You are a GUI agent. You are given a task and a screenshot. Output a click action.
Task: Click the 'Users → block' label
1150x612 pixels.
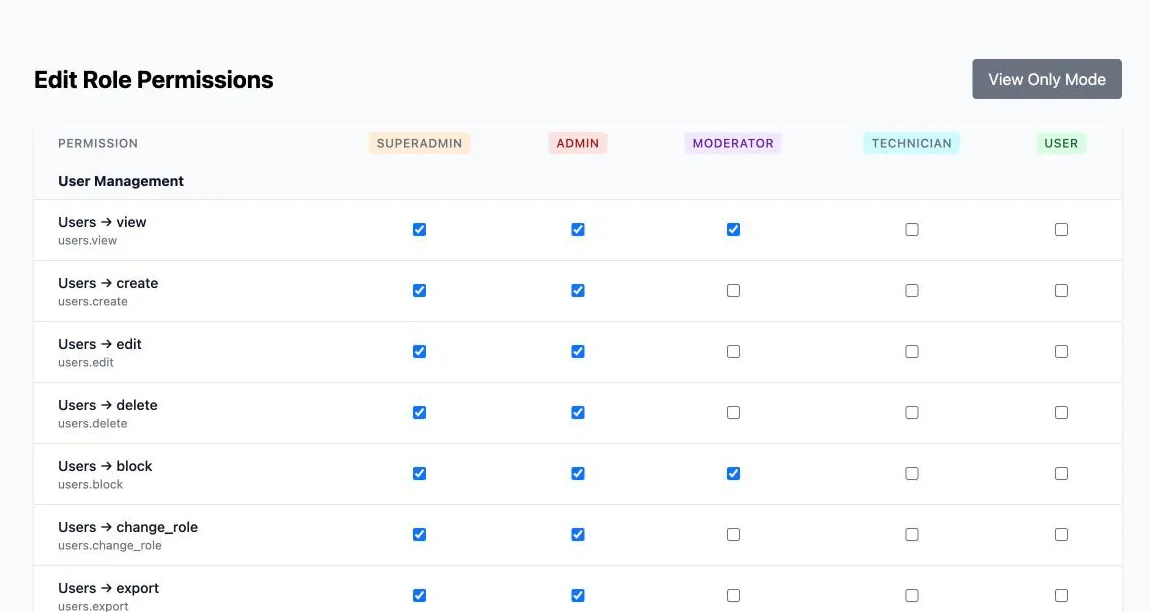[x=105, y=466]
